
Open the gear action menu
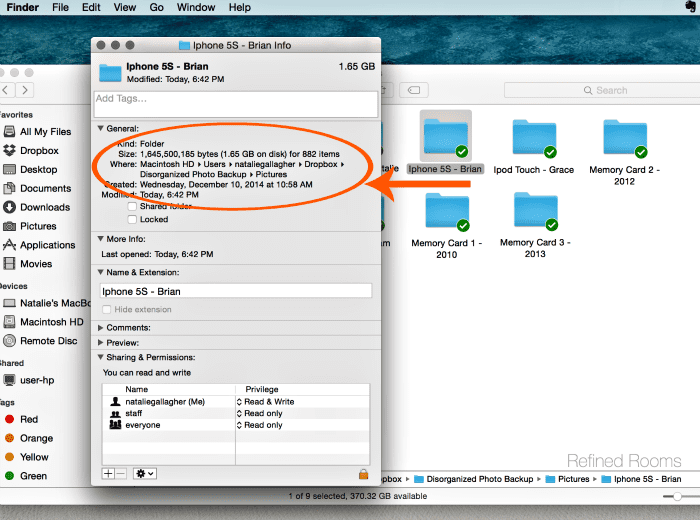click(x=145, y=474)
